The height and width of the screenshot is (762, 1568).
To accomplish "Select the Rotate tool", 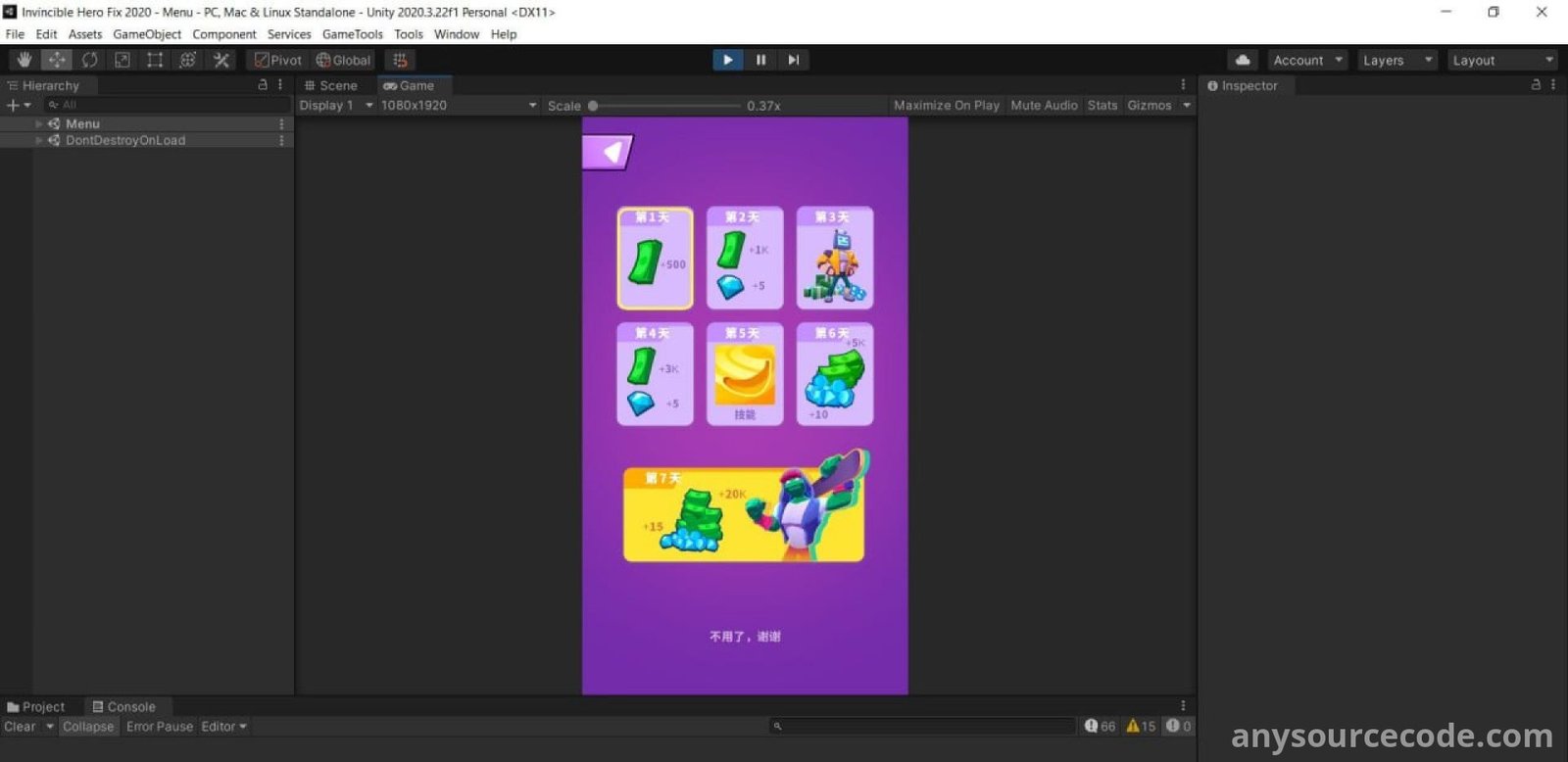I will coord(90,60).
